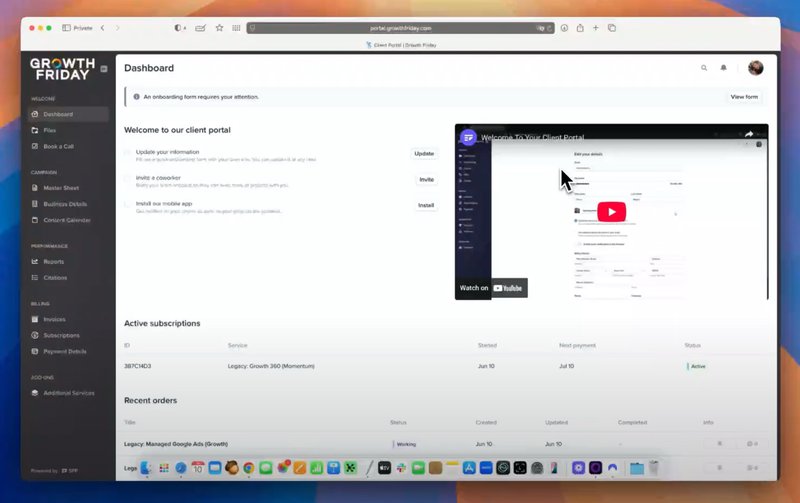Screen dimensions: 800x503
Task: Show the Safari tab overview
Action: point(612,28)
